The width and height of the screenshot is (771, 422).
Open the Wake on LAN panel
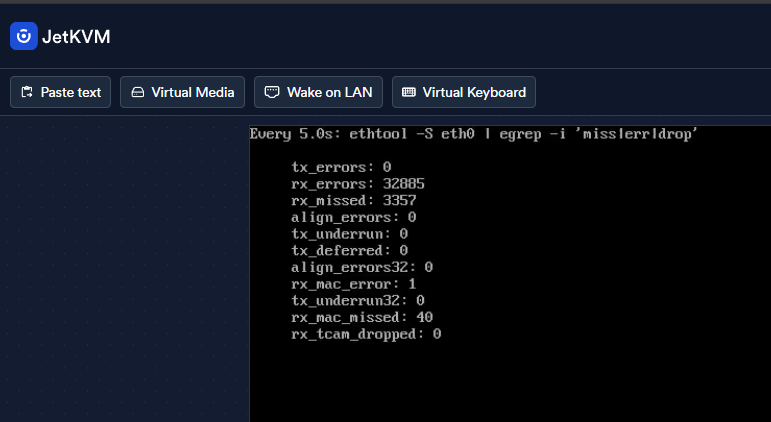point(318,92)
